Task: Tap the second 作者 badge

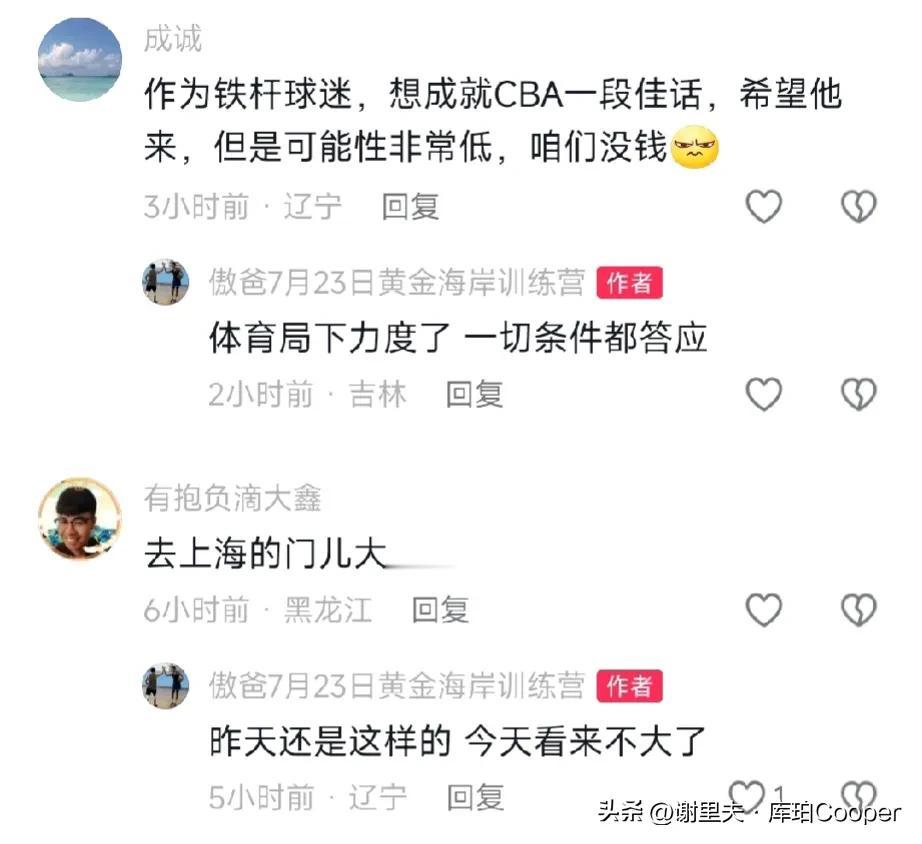Action: [x=629, y=686]
